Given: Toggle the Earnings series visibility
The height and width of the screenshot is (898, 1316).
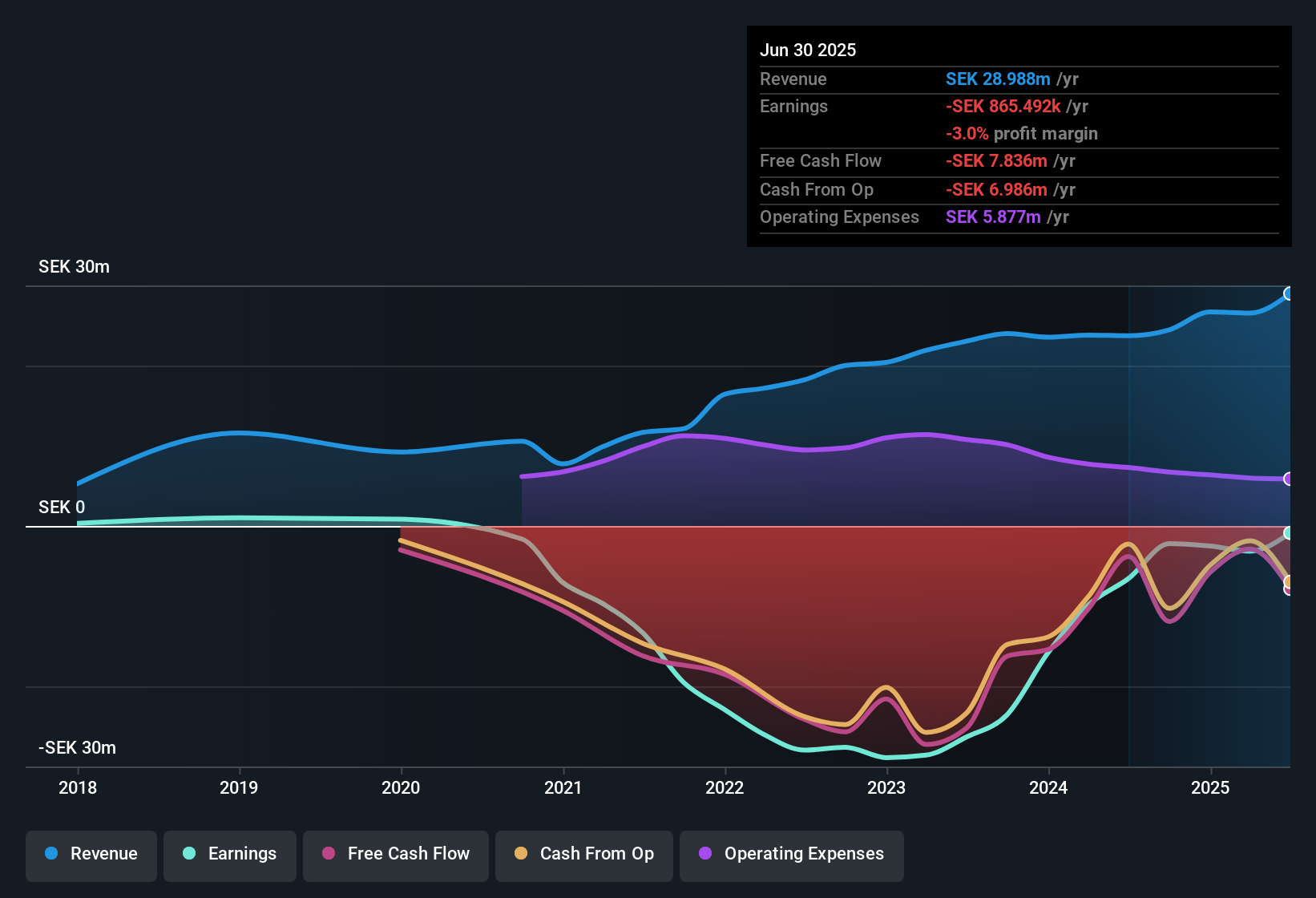Looking at the screenshot, I should click(x=230, y=854).
